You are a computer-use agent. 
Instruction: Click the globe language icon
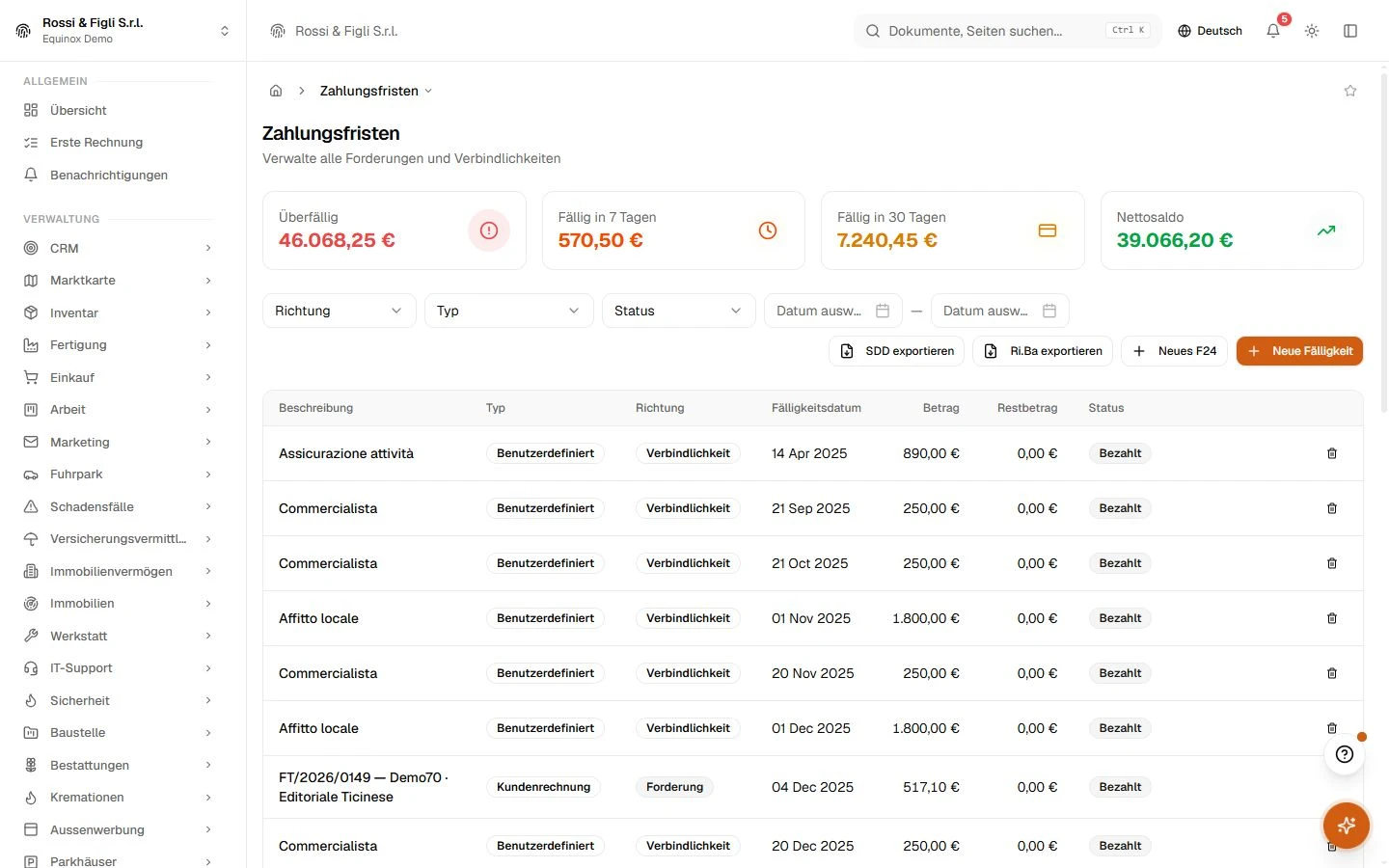coord(1185,31)
